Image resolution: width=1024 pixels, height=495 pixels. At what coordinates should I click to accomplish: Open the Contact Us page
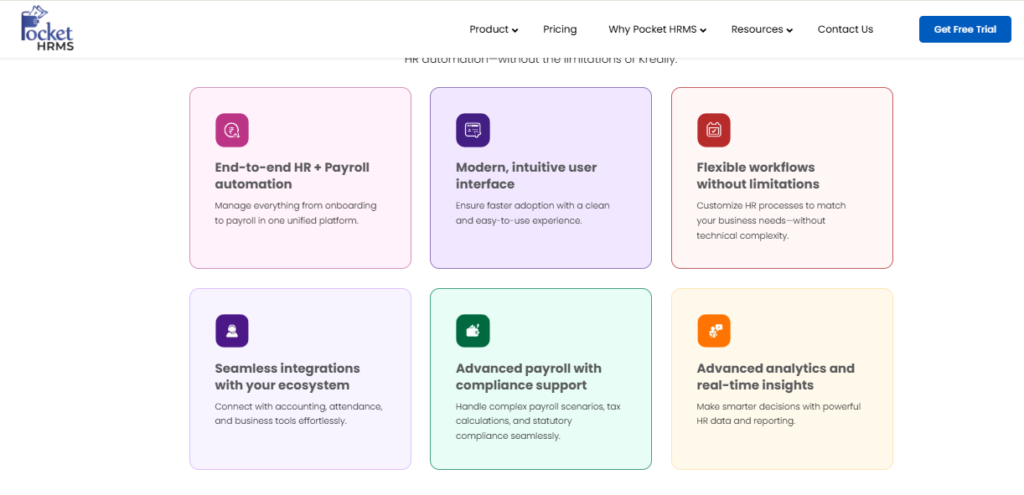pyautogui.click(x=845, y=29)
